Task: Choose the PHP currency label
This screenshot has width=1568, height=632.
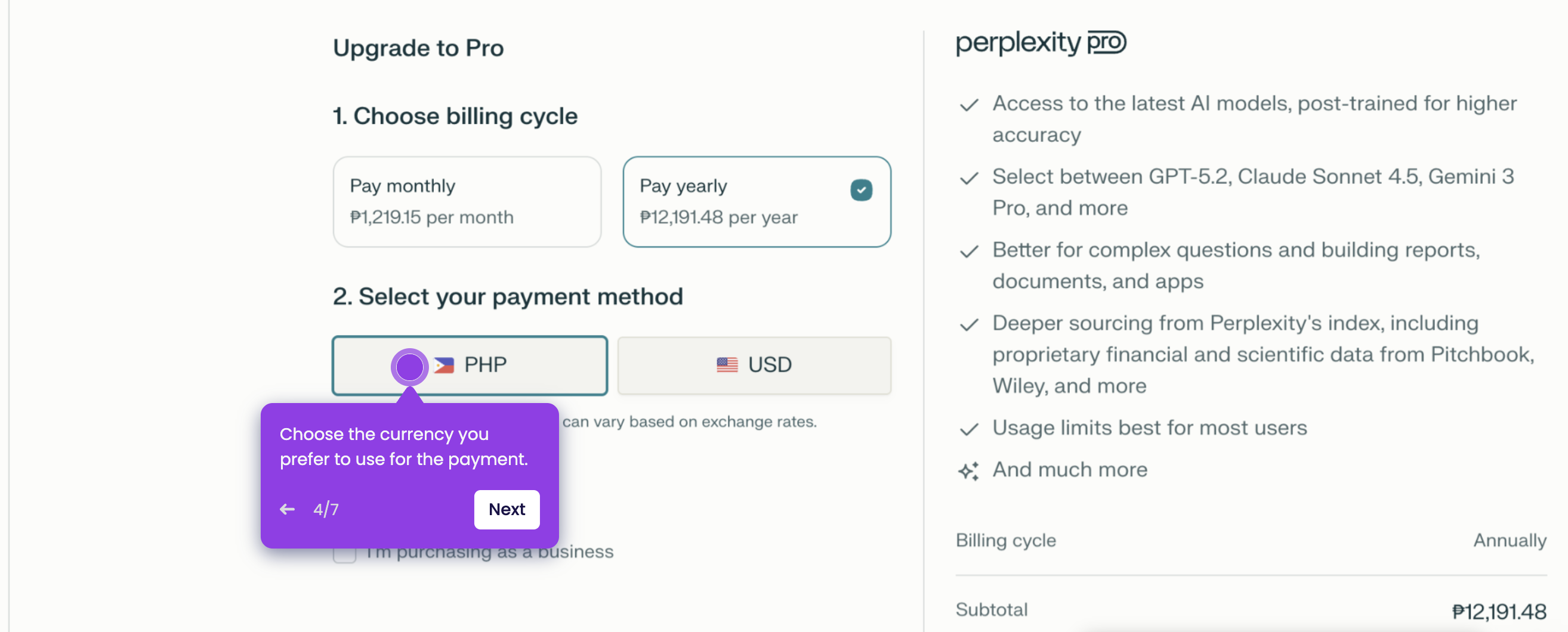Action: (485, 365)
